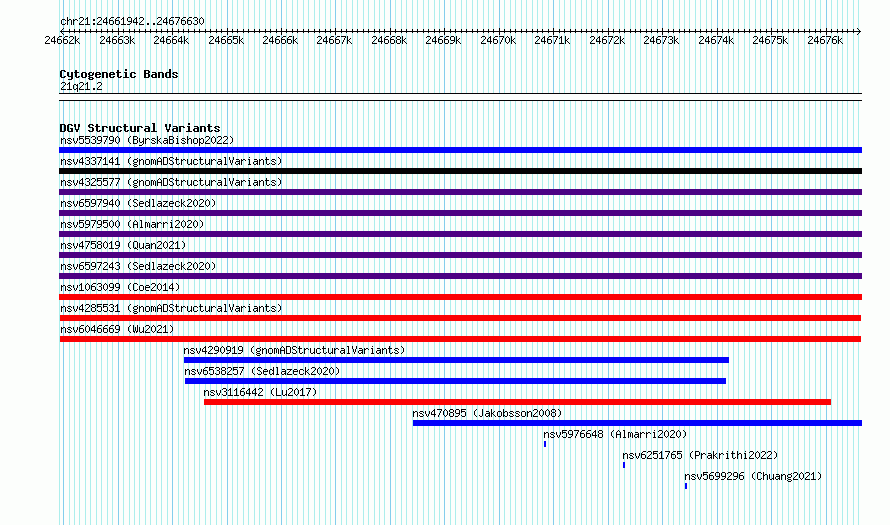890x525 pixels.
Task: Click nsv3116442 (Lu2017) label
Action: [x=260, y=392]
